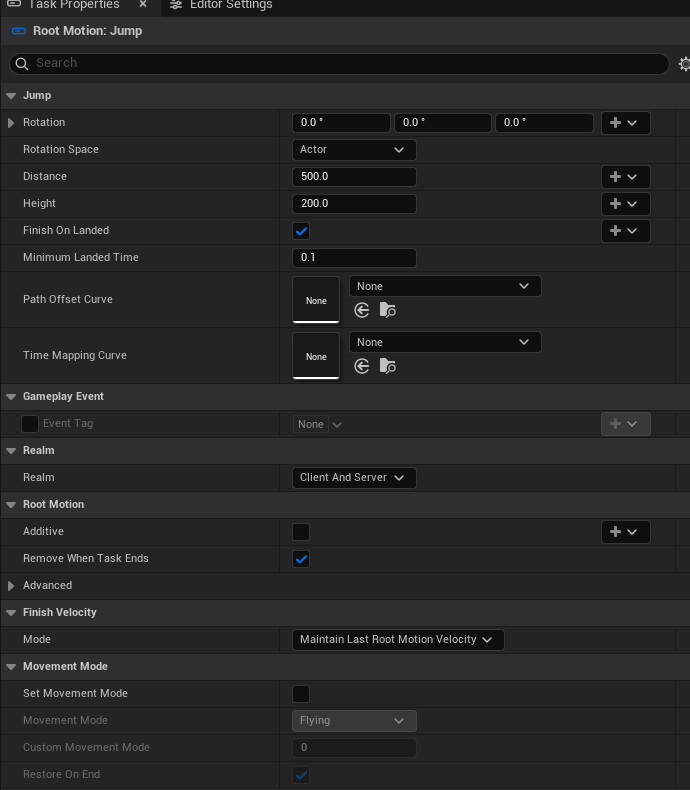690x790 pixels.
Task: Click the Restore On End label
Action: click(61, 774)
